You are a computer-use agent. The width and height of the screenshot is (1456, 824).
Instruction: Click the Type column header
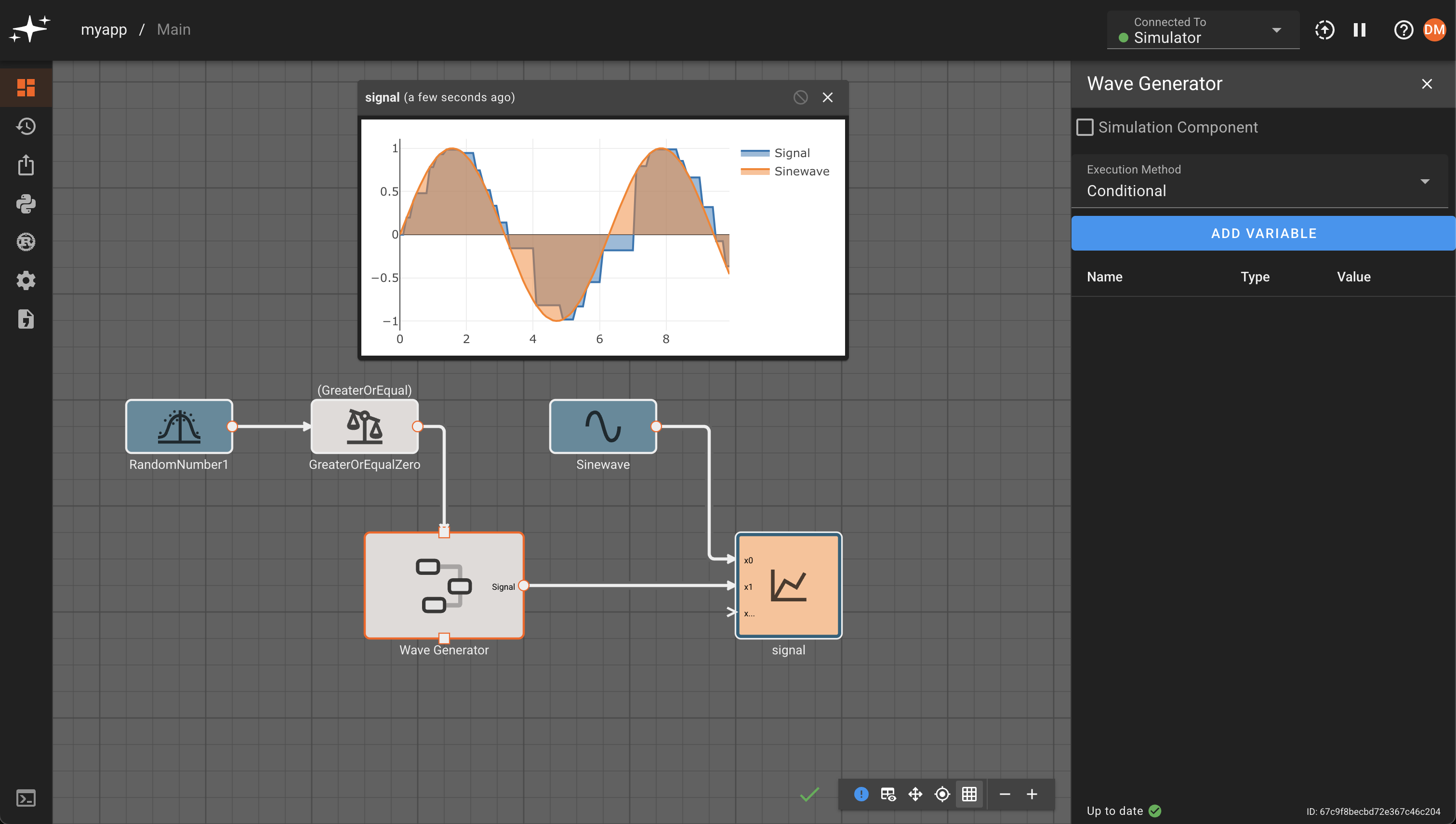[x=1255, y=277]
